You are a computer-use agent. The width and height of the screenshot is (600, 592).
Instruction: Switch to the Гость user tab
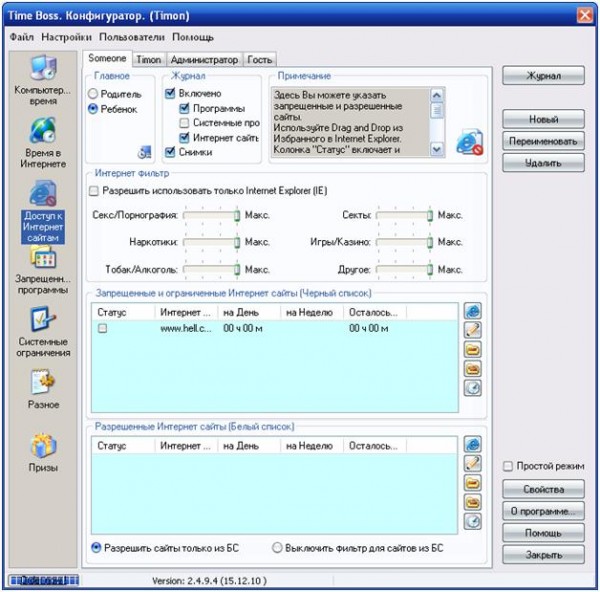click(259, 60)
